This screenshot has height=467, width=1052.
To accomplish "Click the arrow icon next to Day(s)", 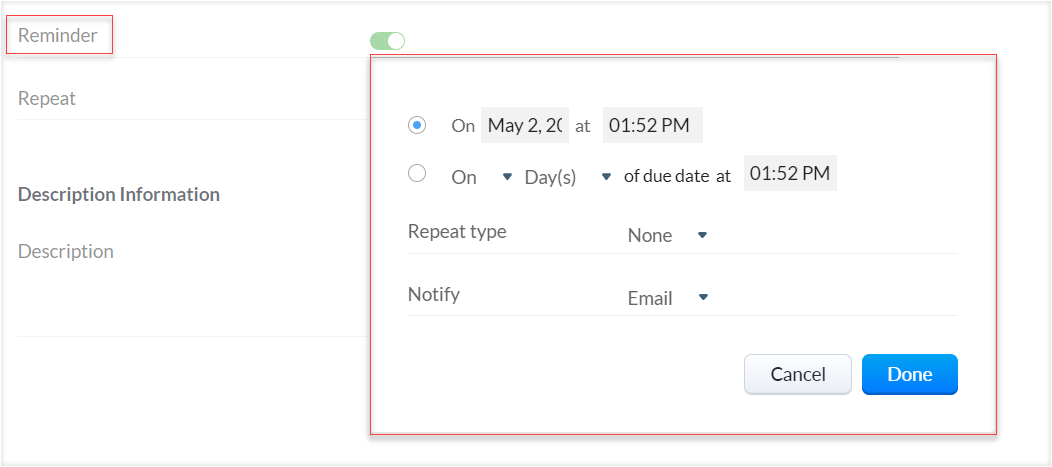I will pos(605,177).
